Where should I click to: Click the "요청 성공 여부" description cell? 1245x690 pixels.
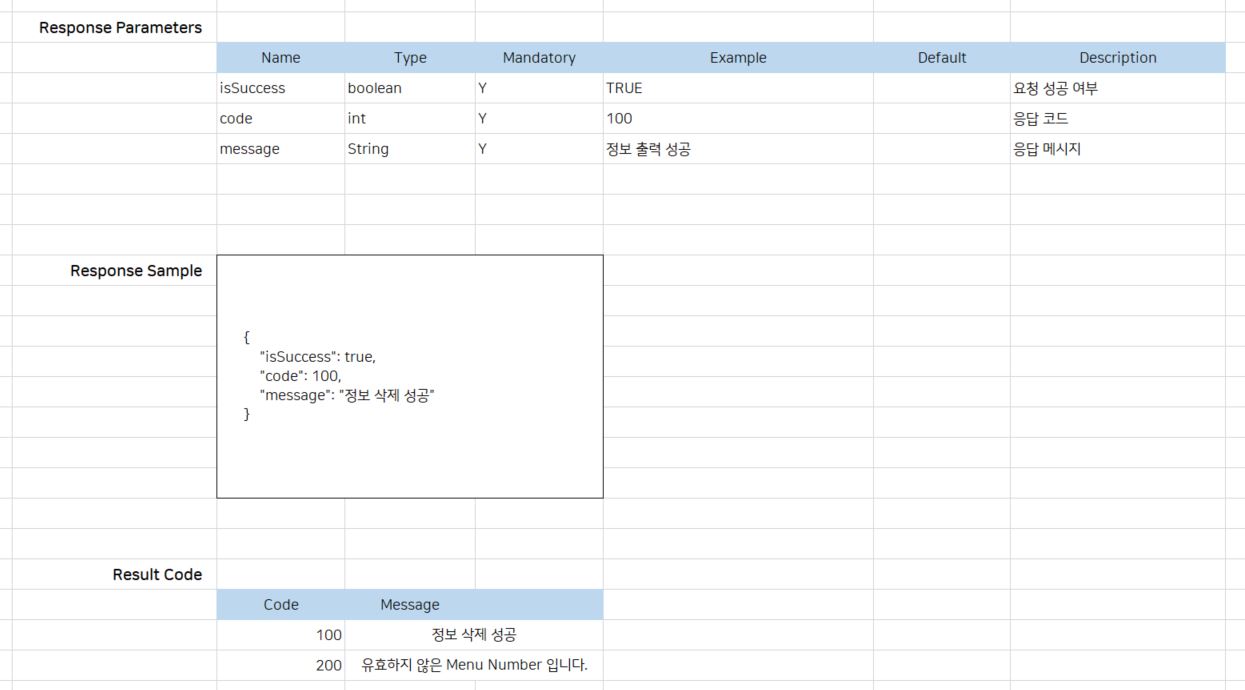pos(1055,88)
